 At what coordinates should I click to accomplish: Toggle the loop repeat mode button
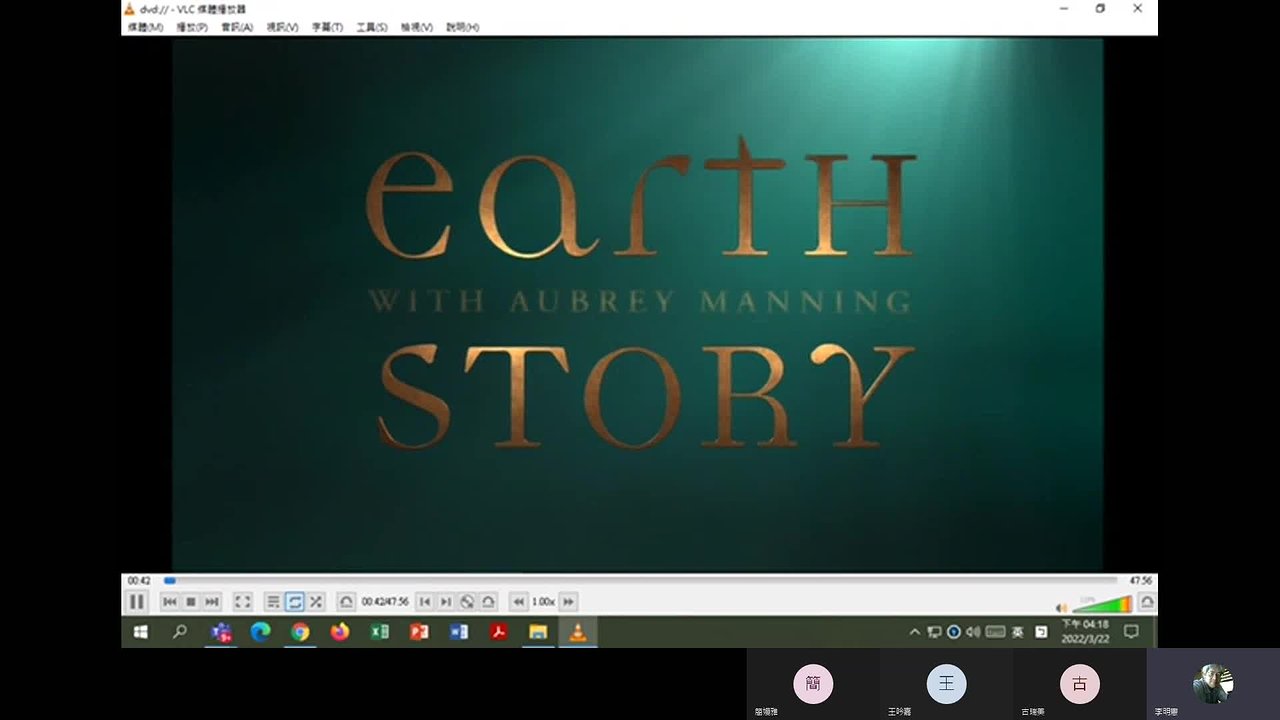[x=294, y=602]
